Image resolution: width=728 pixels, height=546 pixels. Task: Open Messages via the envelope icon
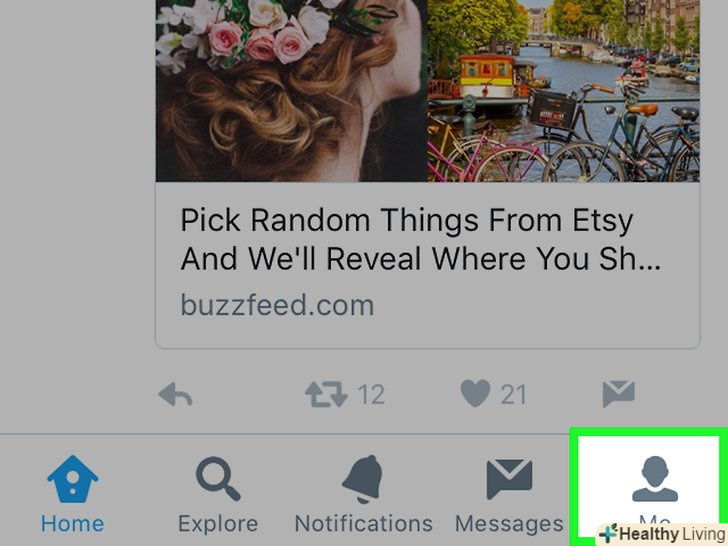[x=509, y=479]
